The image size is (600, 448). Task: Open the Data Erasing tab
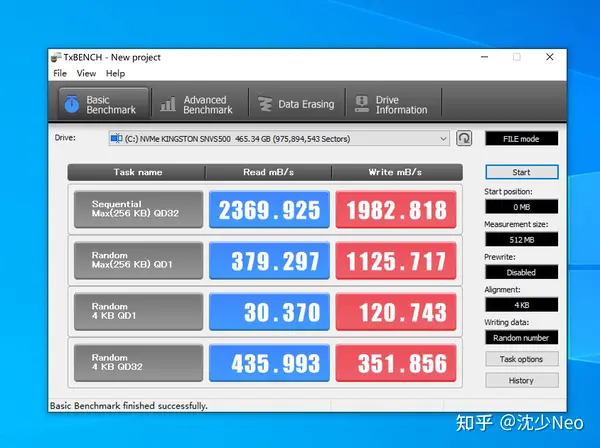297,104
